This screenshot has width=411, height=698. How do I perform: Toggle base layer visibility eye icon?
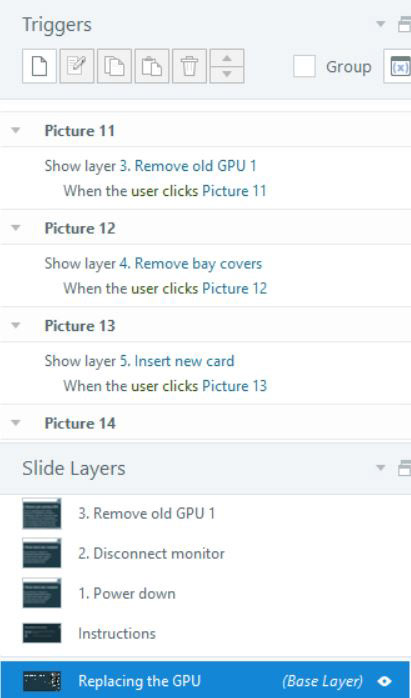point(384,681)
